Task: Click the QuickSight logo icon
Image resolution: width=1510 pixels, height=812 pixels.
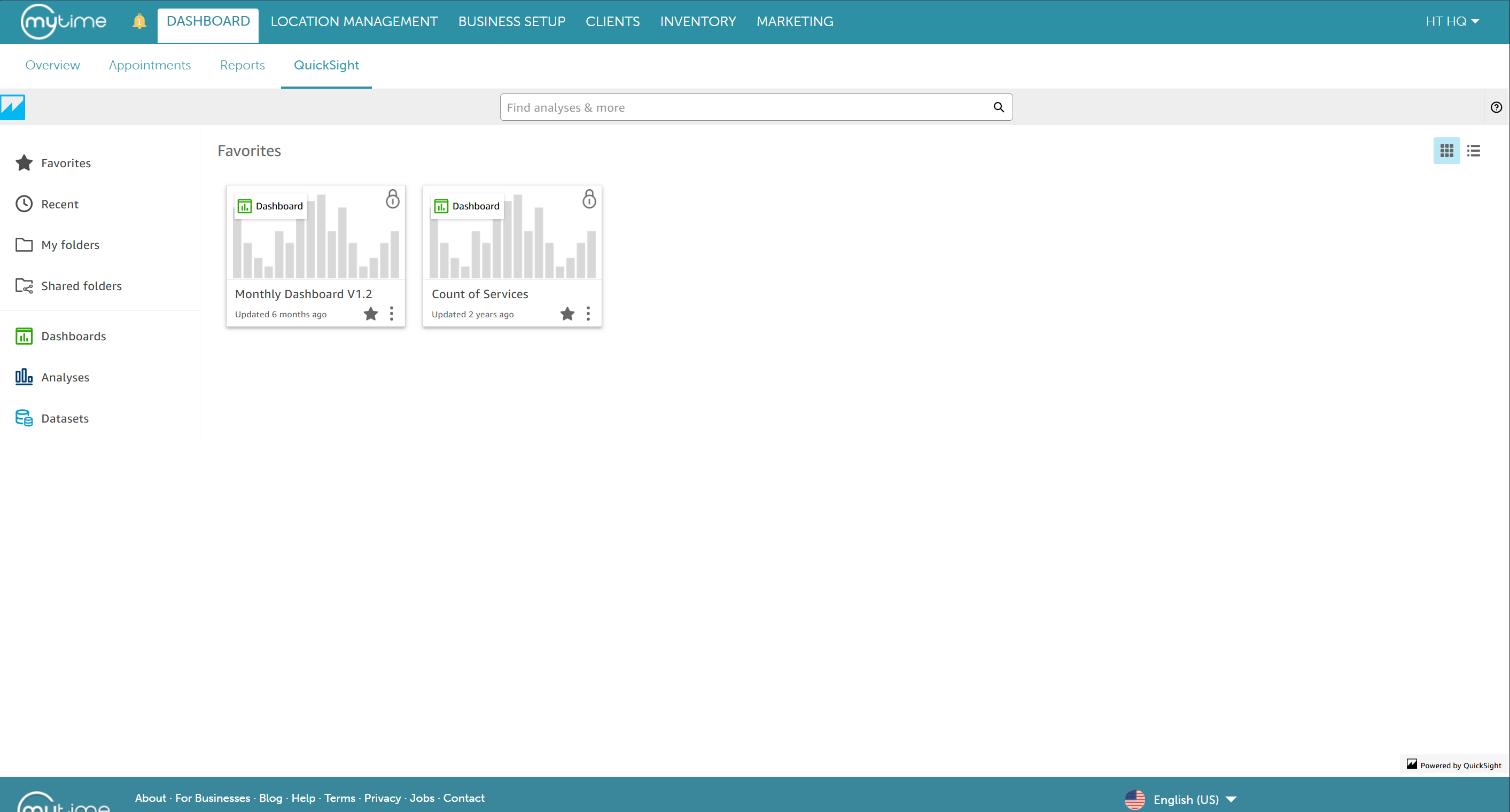Action: [12, 107]
